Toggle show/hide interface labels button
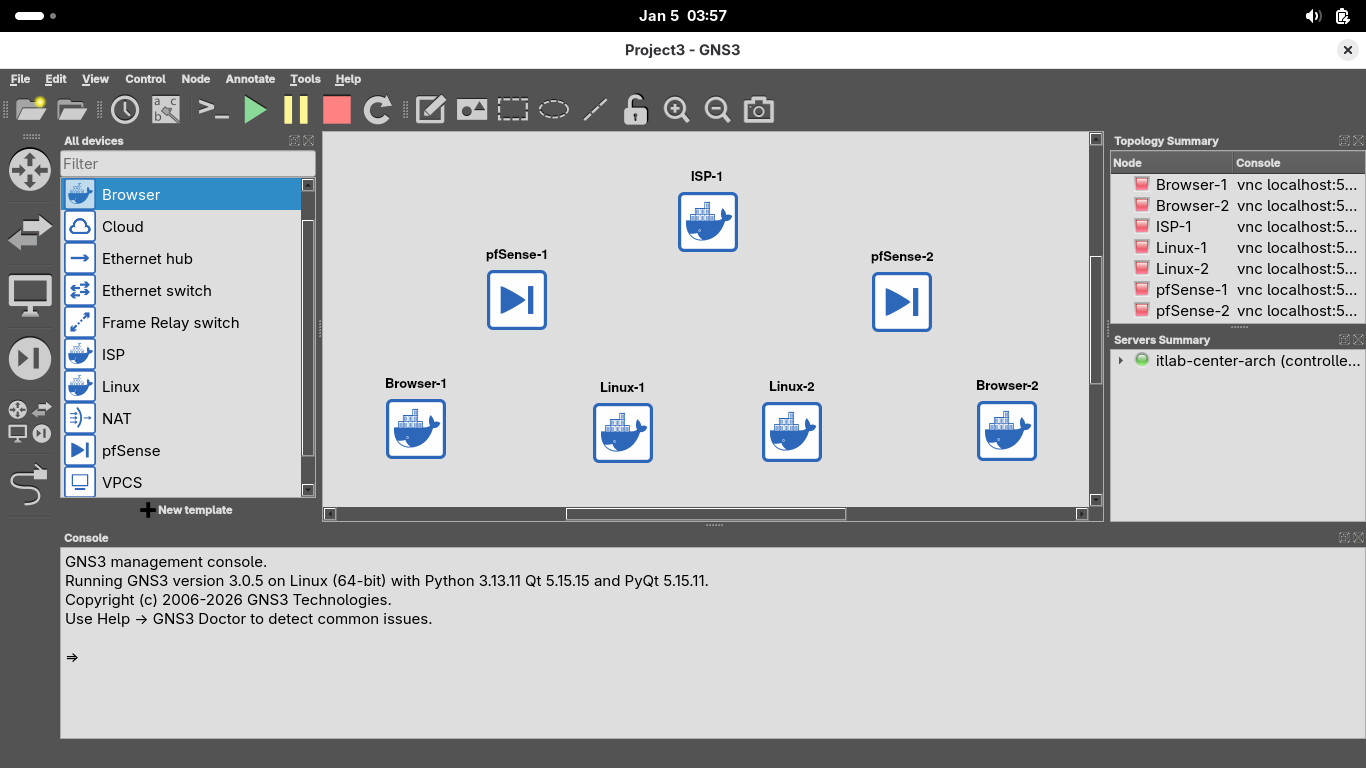 point(165,110)
